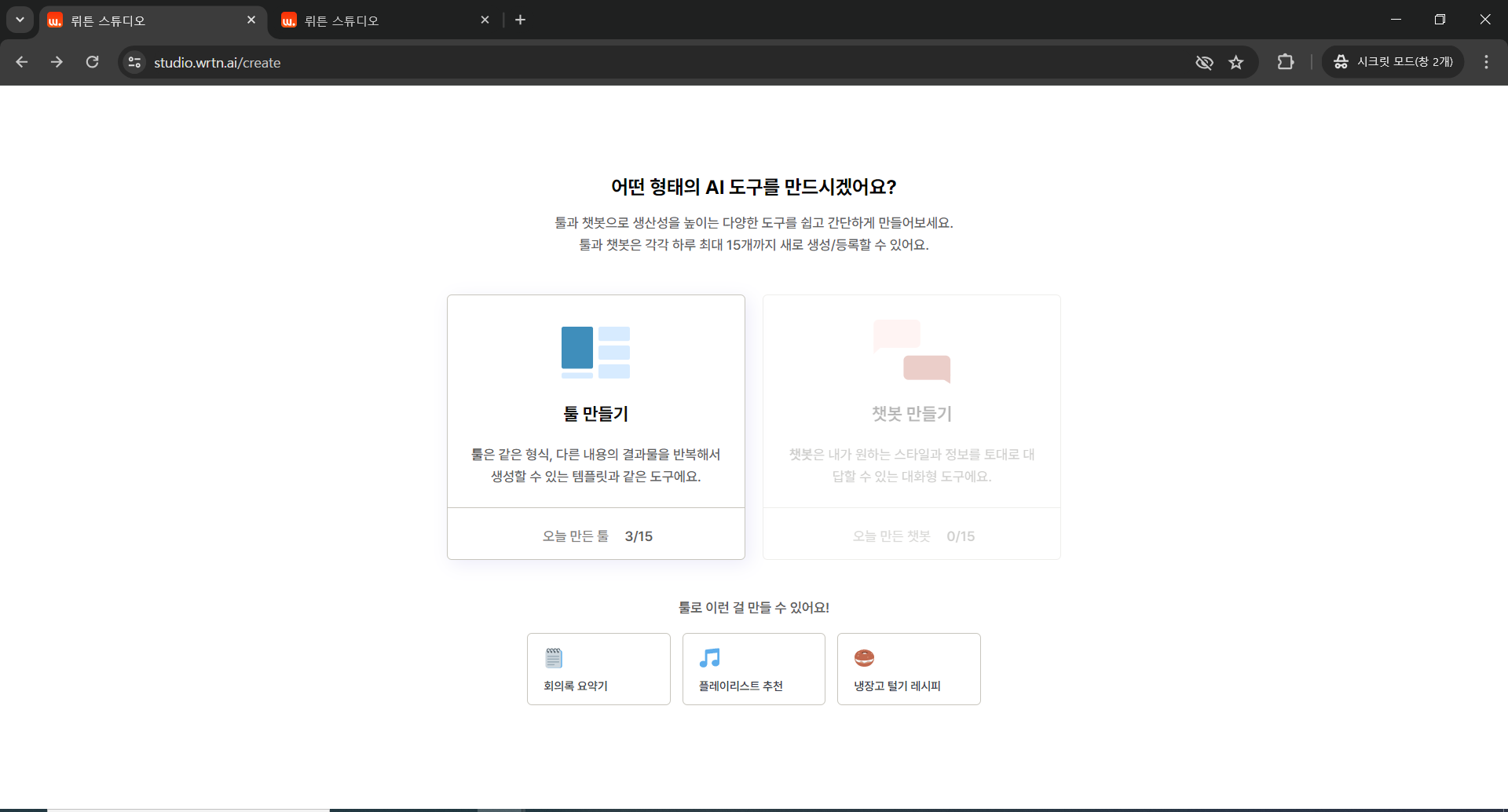Image resolution: width=1508 pixels, height=812 pixels.
Task: Click the 툴로 이런 걸 만들 수 있어요! label
Action: 754,607
